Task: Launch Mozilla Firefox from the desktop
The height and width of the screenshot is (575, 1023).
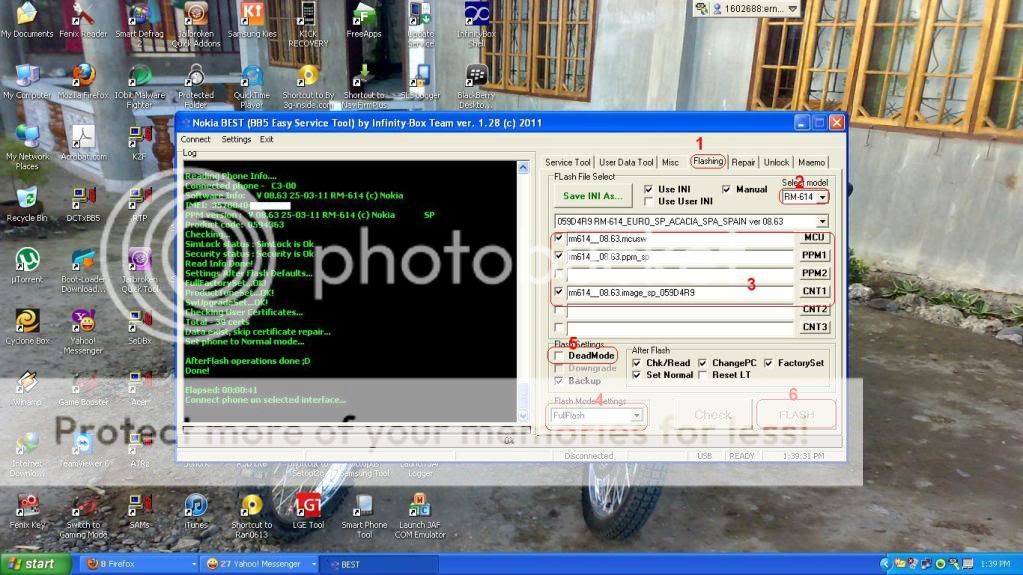Action: (84, 77)
